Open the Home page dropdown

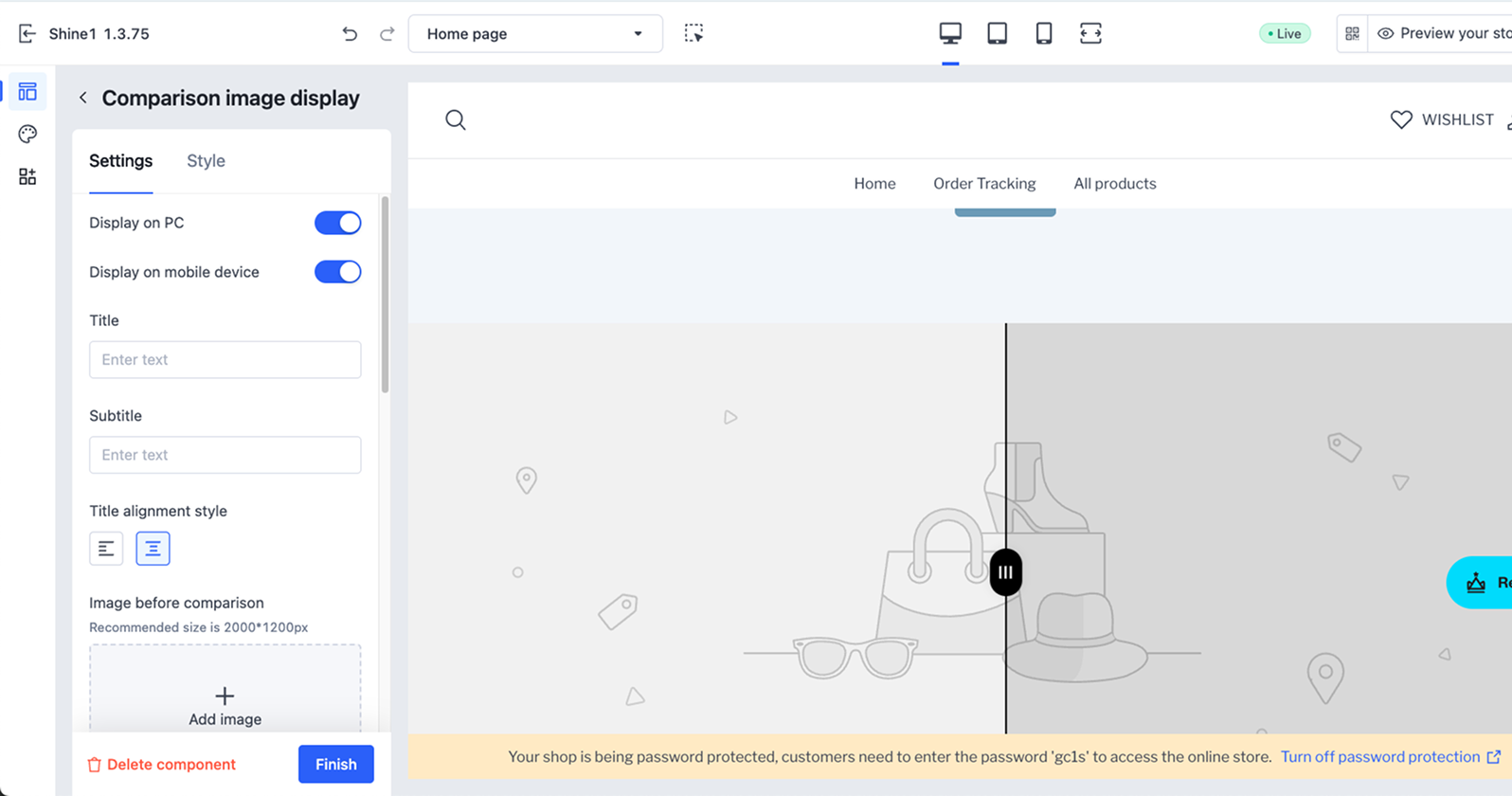point(534,34)
